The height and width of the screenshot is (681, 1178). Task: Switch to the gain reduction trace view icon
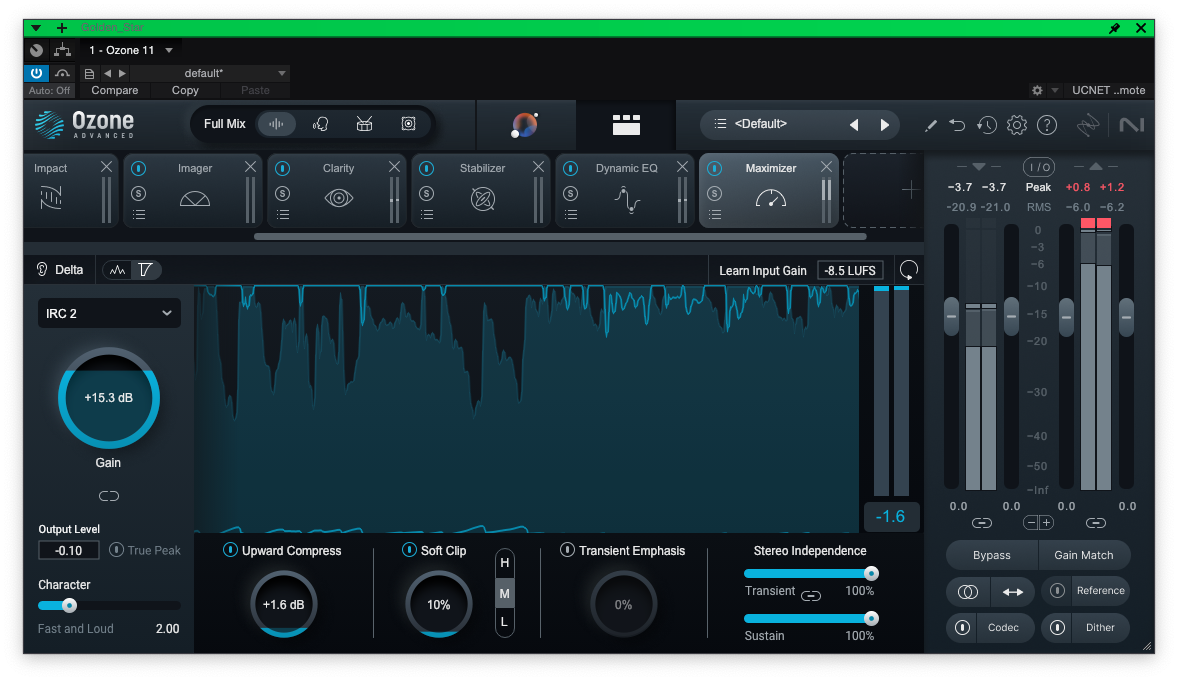(146, 270)
